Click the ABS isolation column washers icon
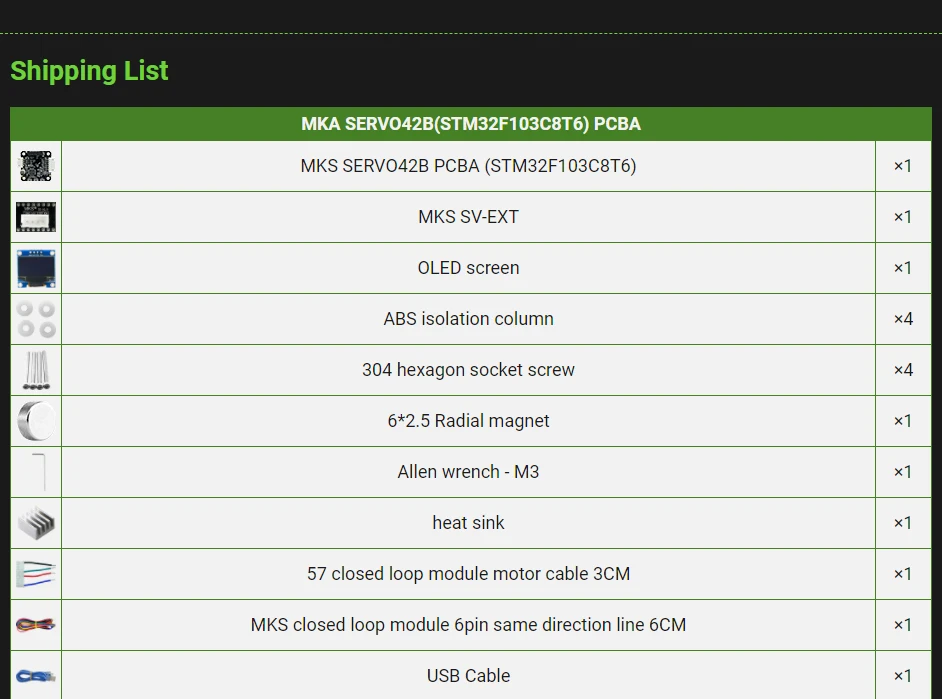This screenshot has height=699, width=942. pos(36,319)
